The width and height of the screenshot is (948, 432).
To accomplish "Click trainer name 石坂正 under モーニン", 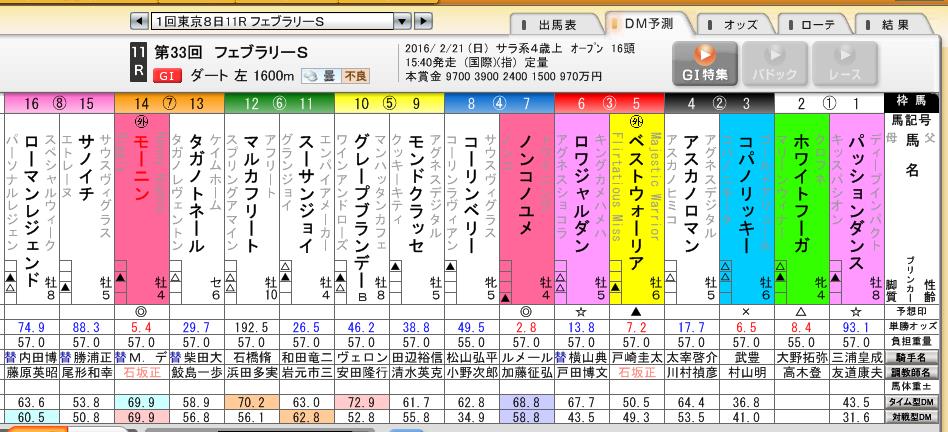I will pyautogui.click(x=142, y=372).
